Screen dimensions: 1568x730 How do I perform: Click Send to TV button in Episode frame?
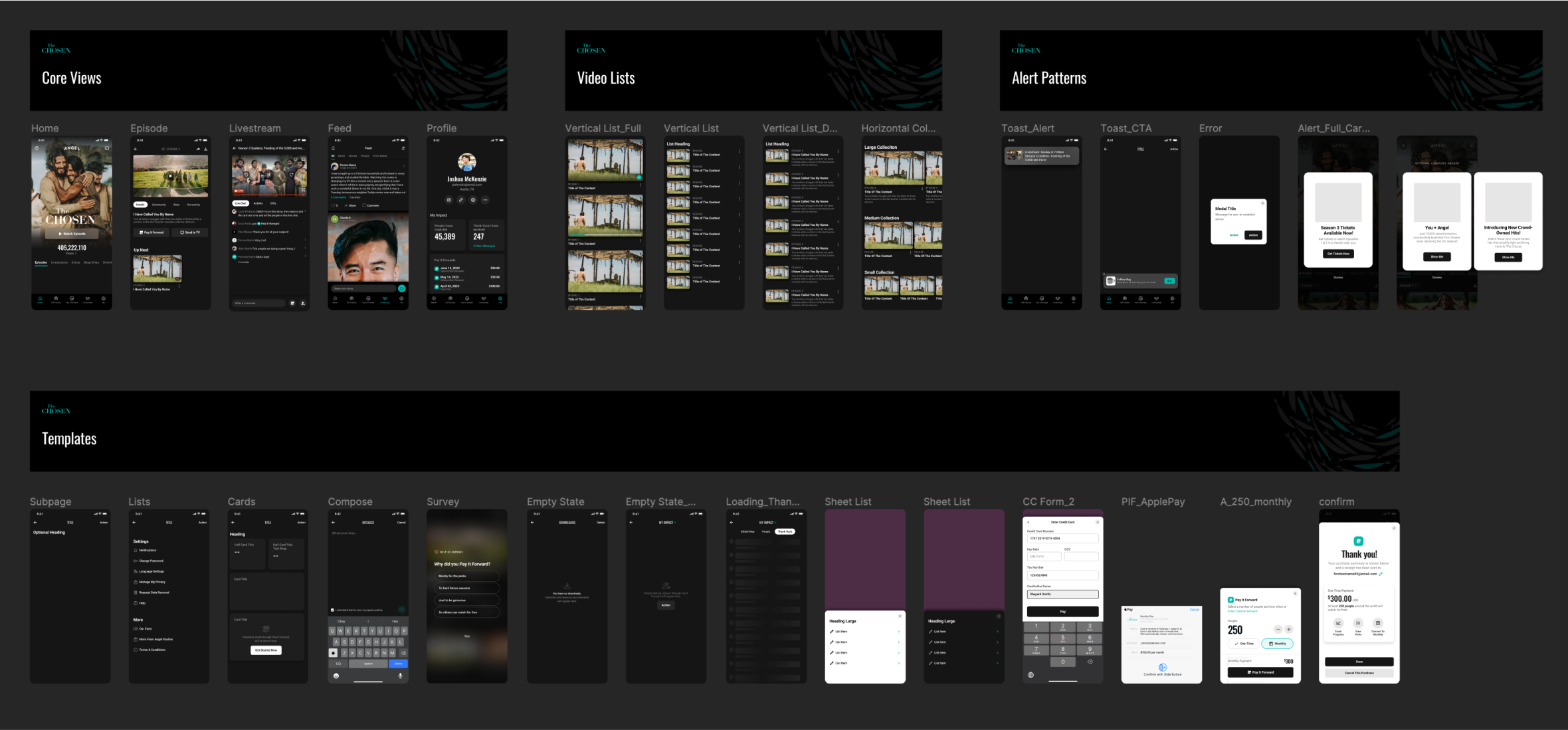pyautogui.click(x=190, y=232)
